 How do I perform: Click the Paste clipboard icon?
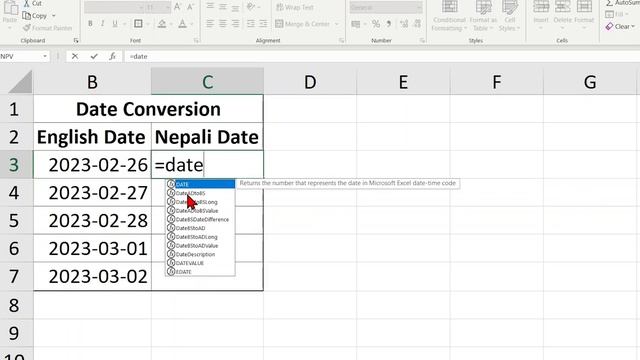tap(10, 7)
